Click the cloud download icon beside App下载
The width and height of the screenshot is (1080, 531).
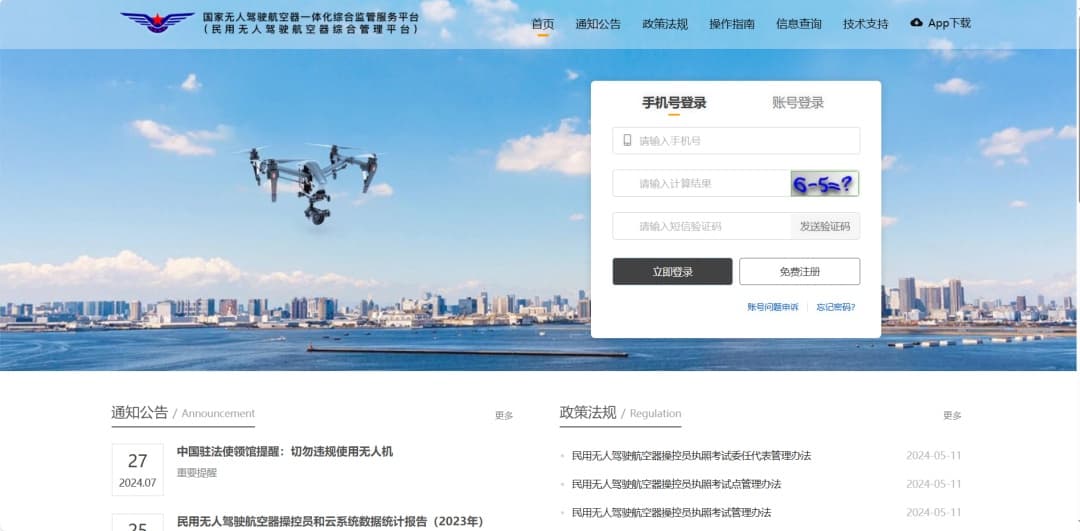click(x=916, y=23)
